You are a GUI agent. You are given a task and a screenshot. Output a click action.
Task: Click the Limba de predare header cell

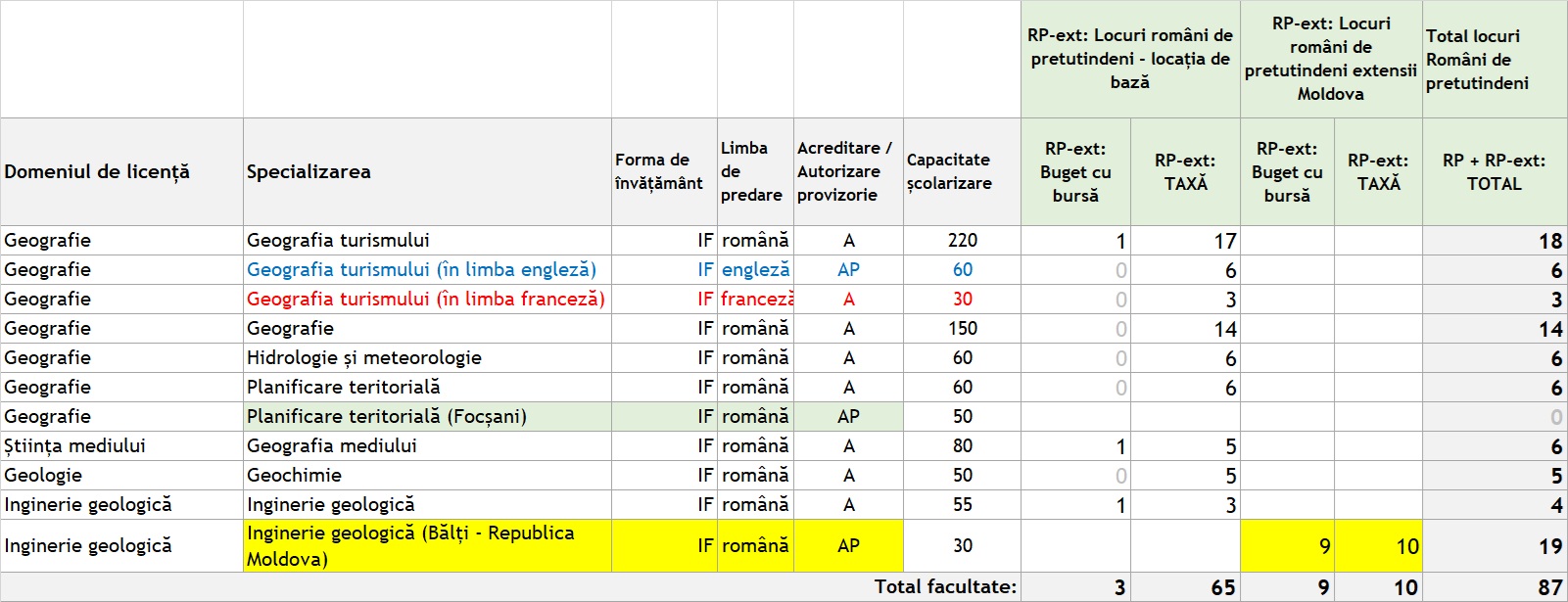(755, 172)
